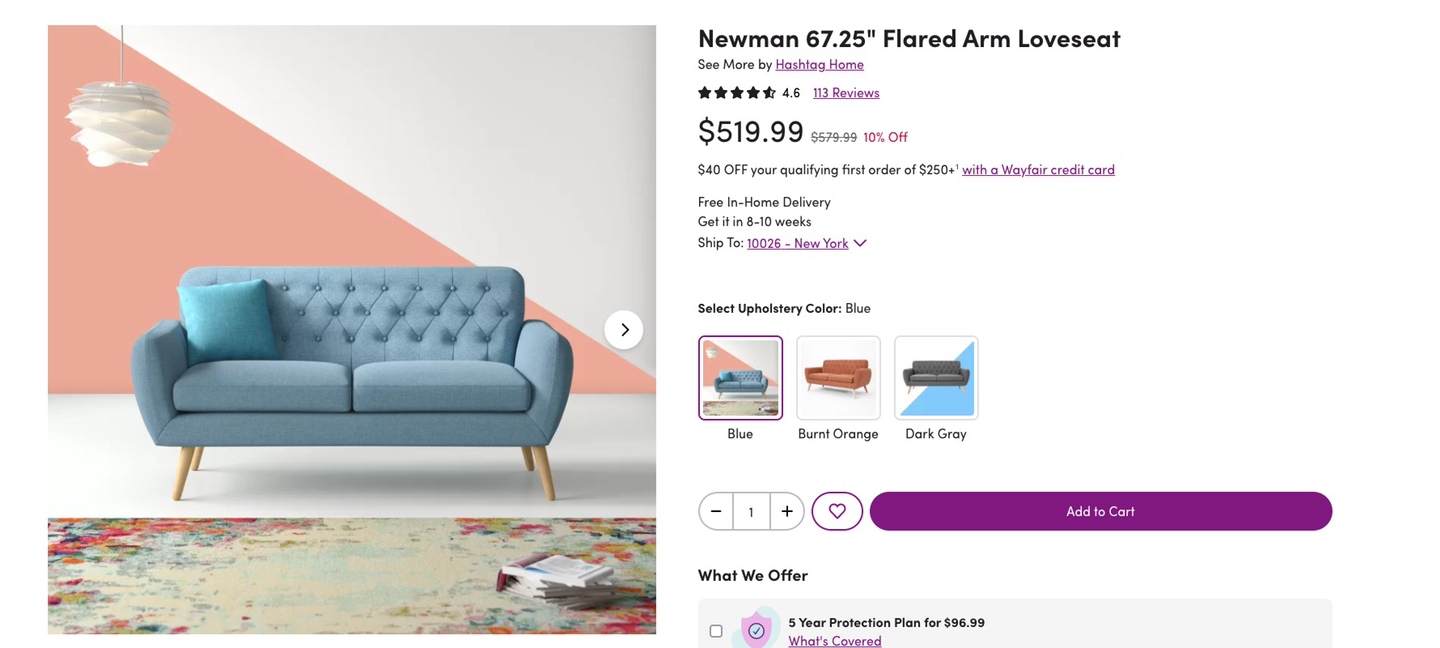Screen dimensions: 1440x648
Task: Expand the Ship To location chevron
Action: click(x=860, y=243)
